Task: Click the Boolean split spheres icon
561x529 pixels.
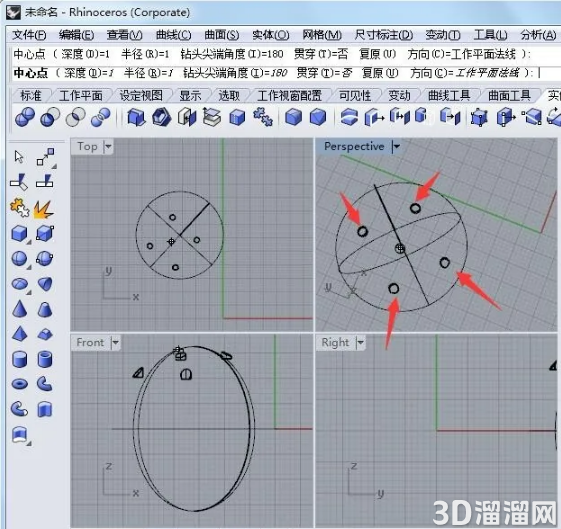Action: coord(101,117)
